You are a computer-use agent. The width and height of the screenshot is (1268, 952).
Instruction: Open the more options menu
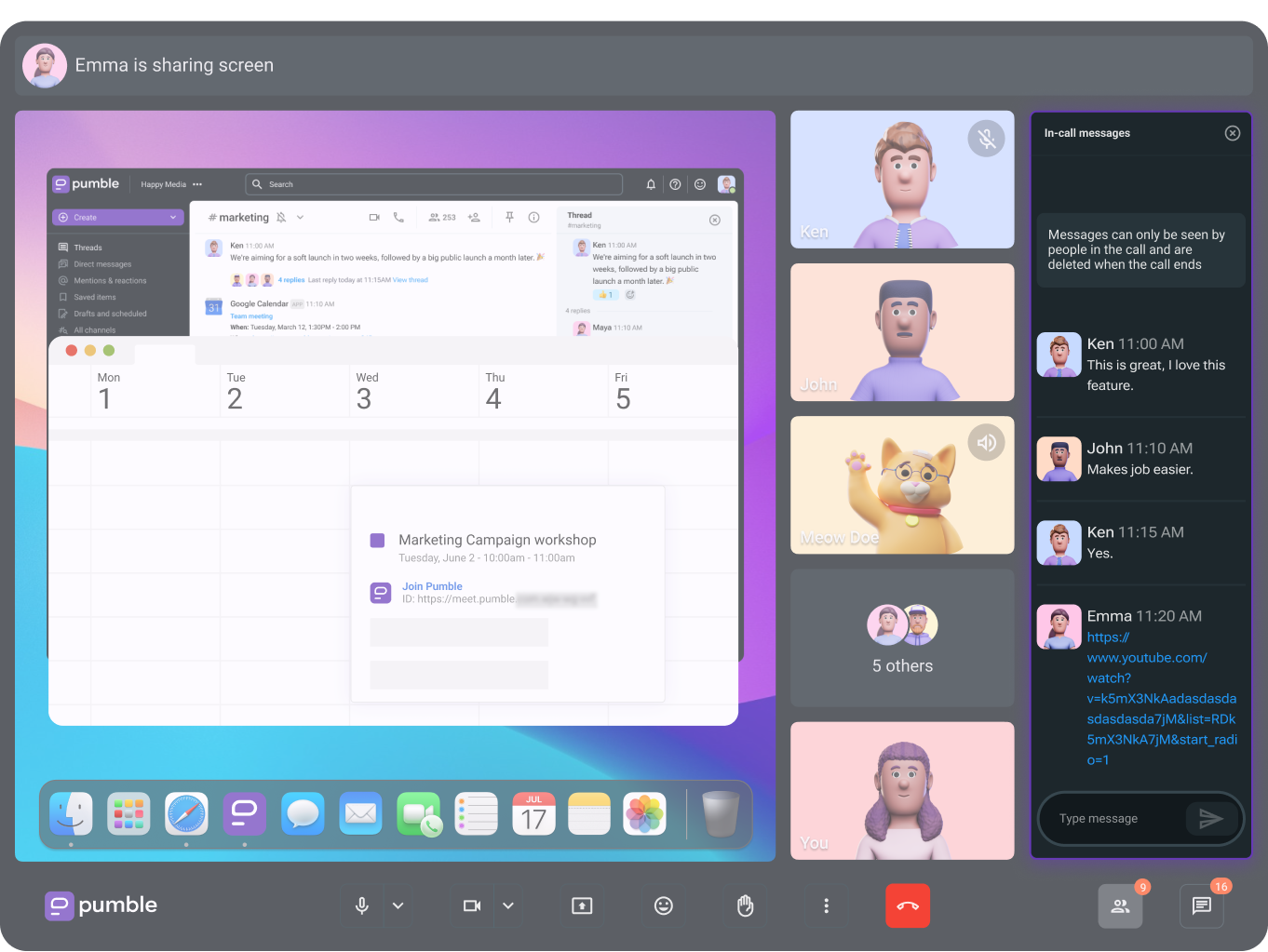(826, 905)
